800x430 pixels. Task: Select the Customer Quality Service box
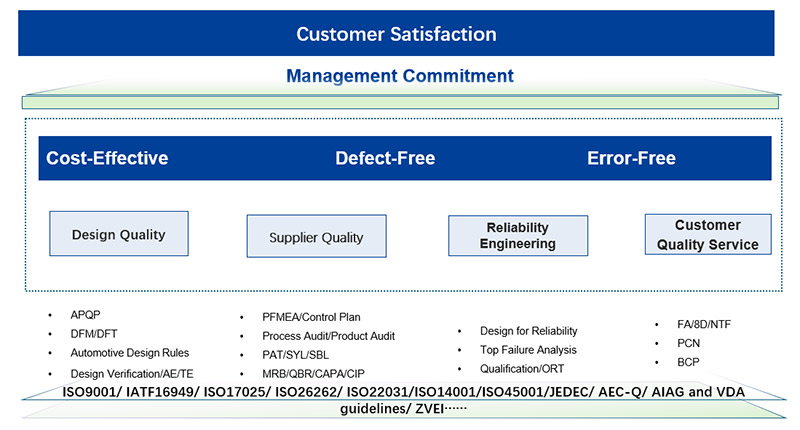[x=707, y=235]
